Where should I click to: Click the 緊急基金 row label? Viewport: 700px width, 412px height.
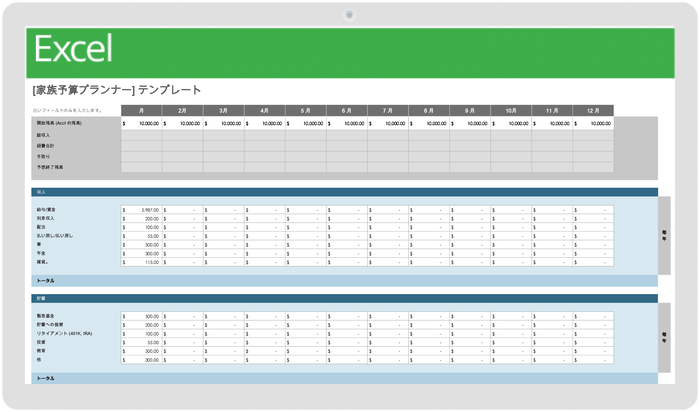coord(46,316)
